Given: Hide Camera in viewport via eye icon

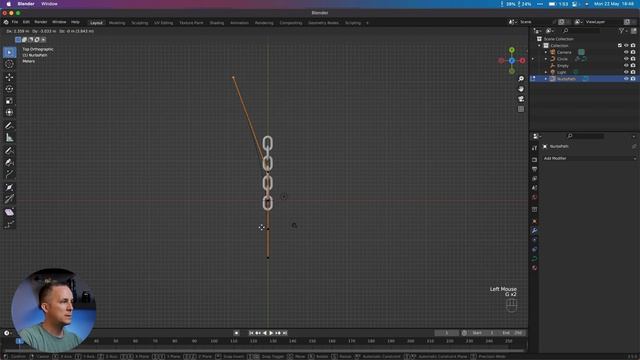Looking at the screenshot, I should click(626, 52).
